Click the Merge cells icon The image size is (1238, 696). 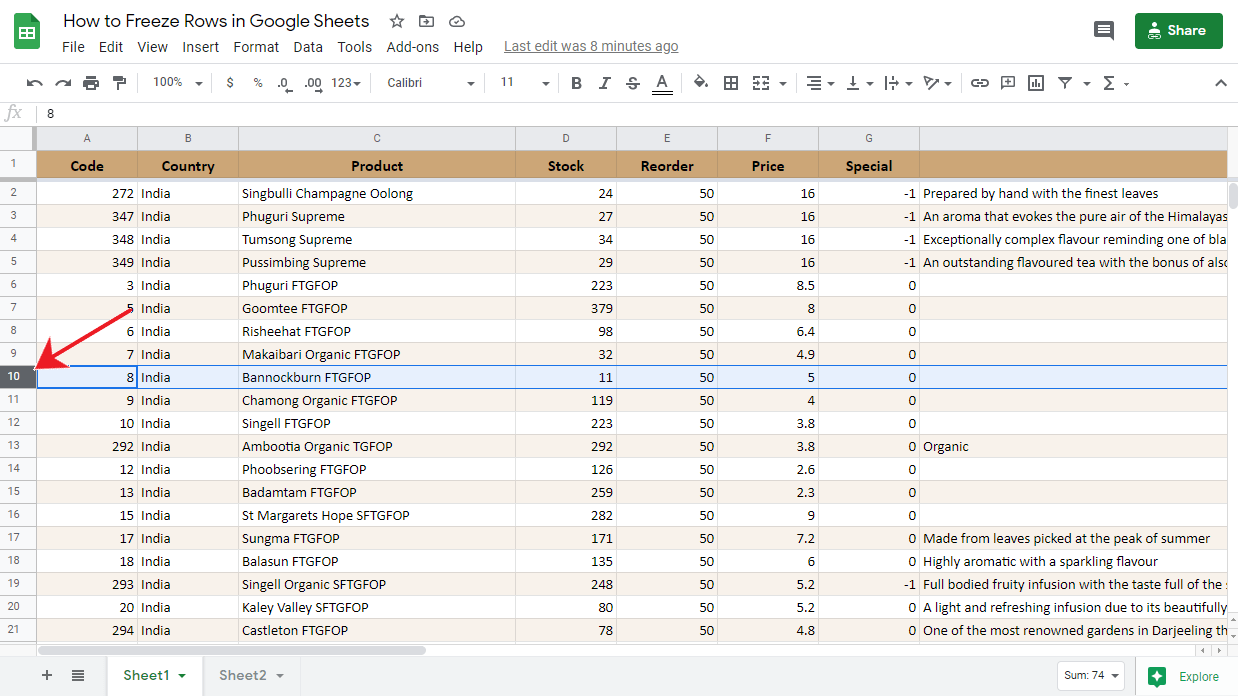pyautogui.click(x=762, y=83)
